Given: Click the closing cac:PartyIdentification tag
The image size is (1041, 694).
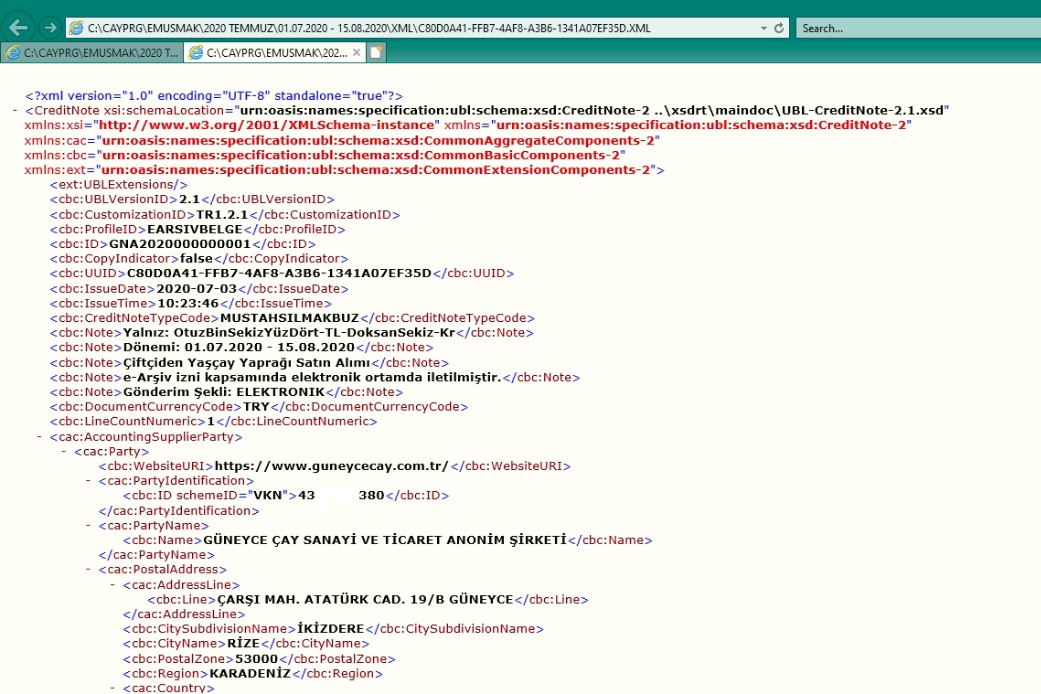Looking at the screenshot, I should pyautogui.click(x=179, y=511).
